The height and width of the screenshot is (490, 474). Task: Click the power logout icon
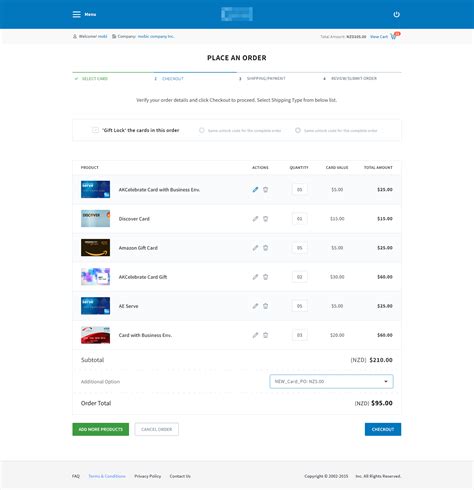tap(396, 14)
